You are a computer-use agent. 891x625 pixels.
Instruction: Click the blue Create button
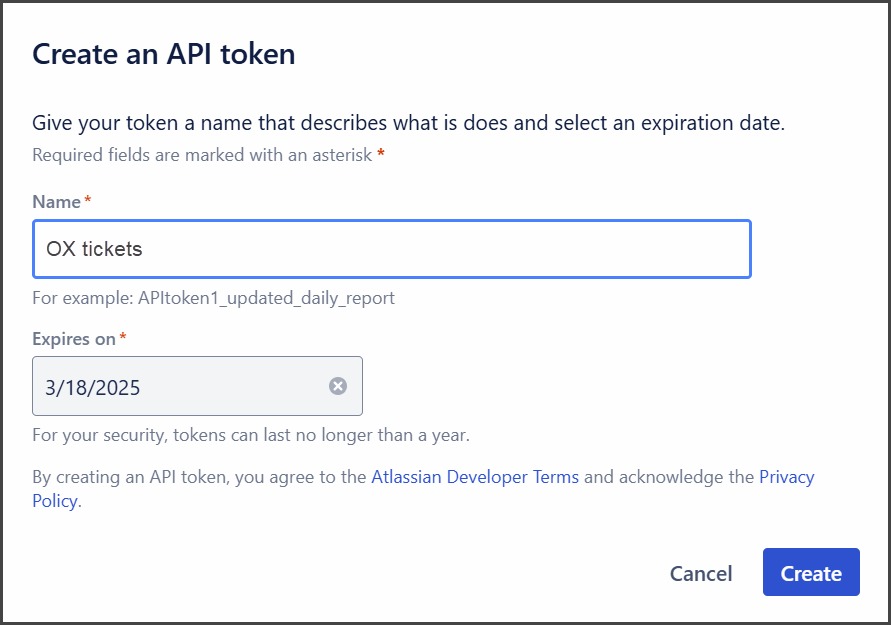pyautogui.click(x=811, y=573)
